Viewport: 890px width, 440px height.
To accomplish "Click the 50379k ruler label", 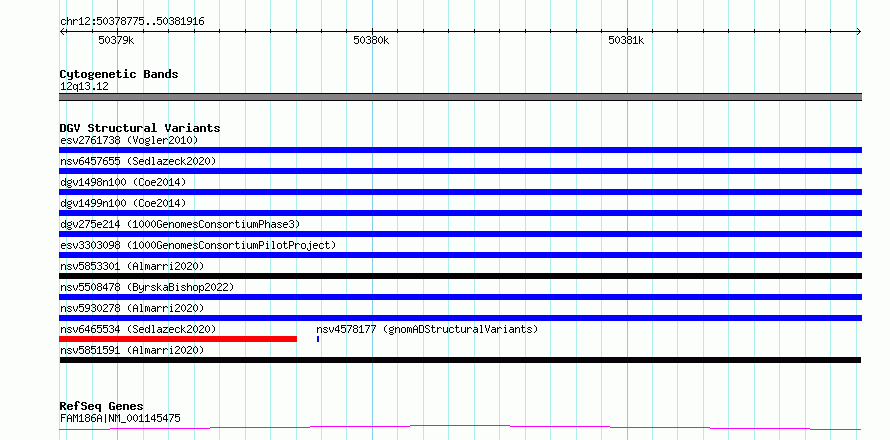I will click(x=116, y=40).
